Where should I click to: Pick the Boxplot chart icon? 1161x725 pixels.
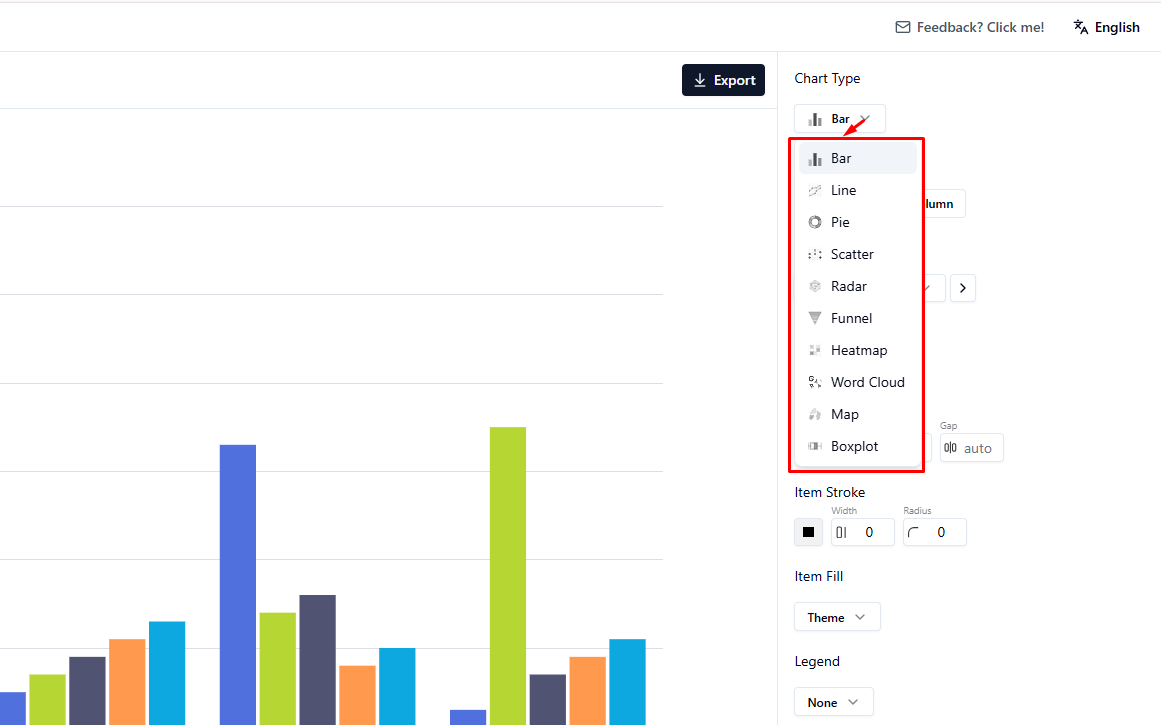pos(815,445)
